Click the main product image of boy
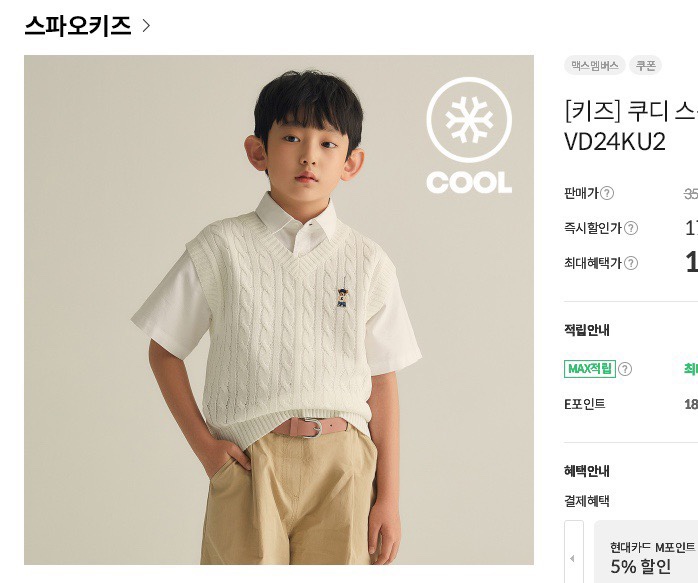This screenshot has height=583, width=698. coord(279,310)
